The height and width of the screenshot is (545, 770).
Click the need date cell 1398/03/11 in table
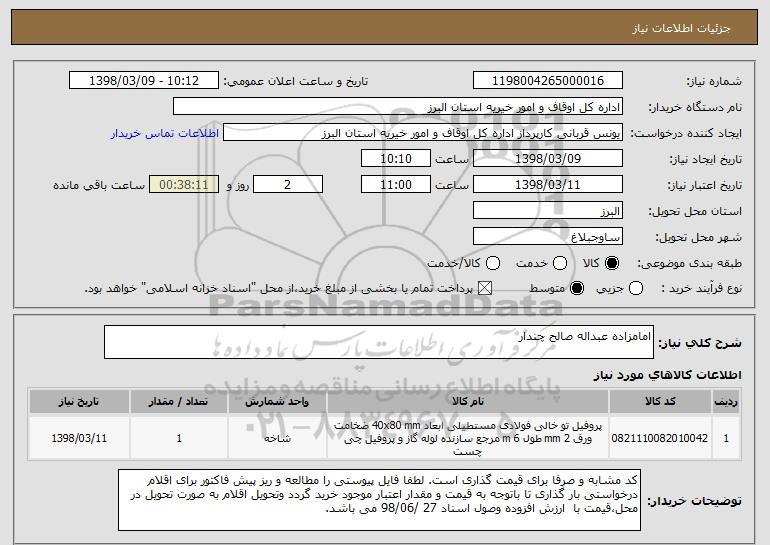click(x=79, y=438)
